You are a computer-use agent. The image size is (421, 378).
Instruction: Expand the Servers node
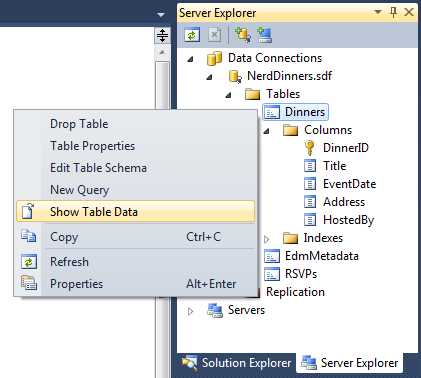(x=190, y=311)
